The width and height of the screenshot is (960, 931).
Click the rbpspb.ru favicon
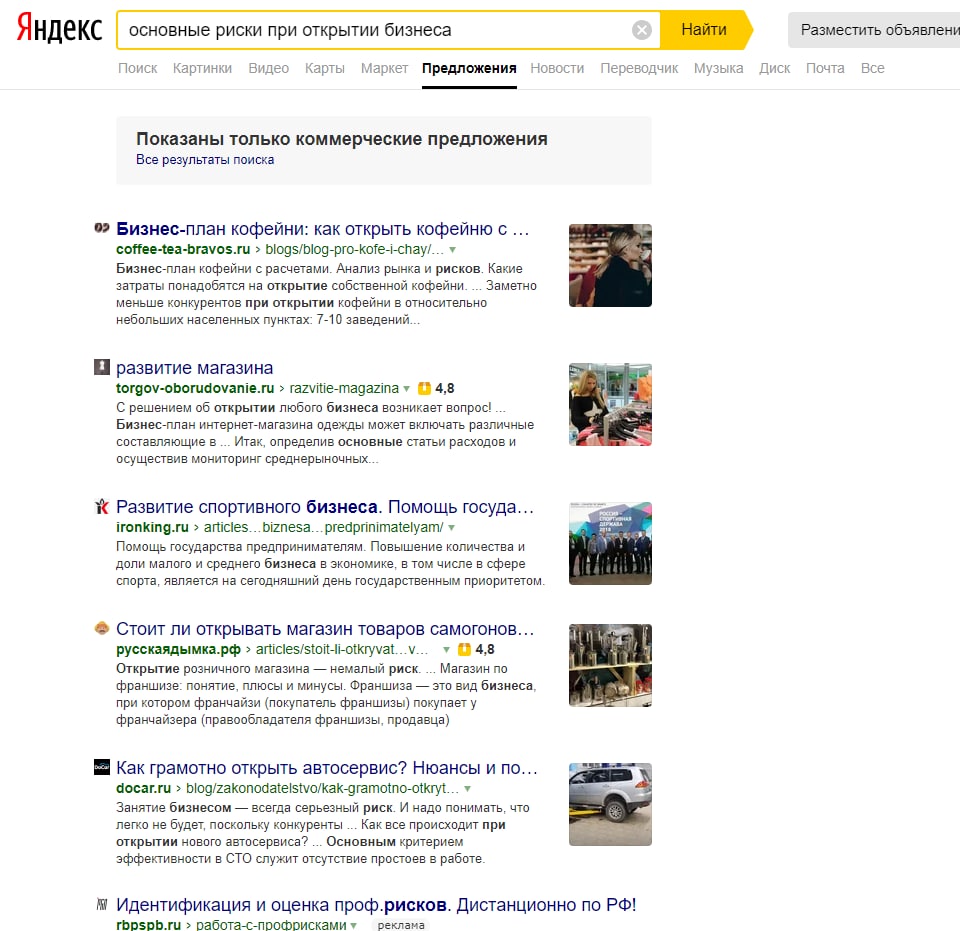pyautogui.click(x=102, y=904)
